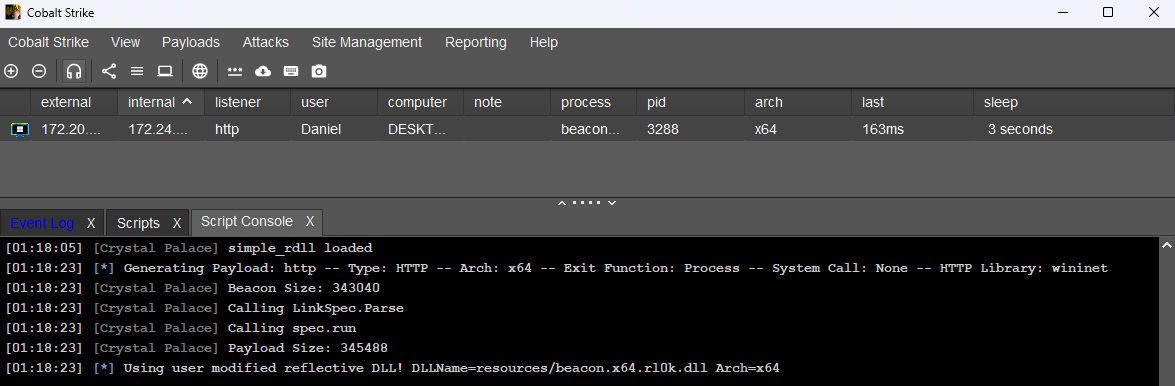The width and height of the screenshot is (1175, 386).
Task: Open downloaded files cloud icon
Action: pos(263,71)
